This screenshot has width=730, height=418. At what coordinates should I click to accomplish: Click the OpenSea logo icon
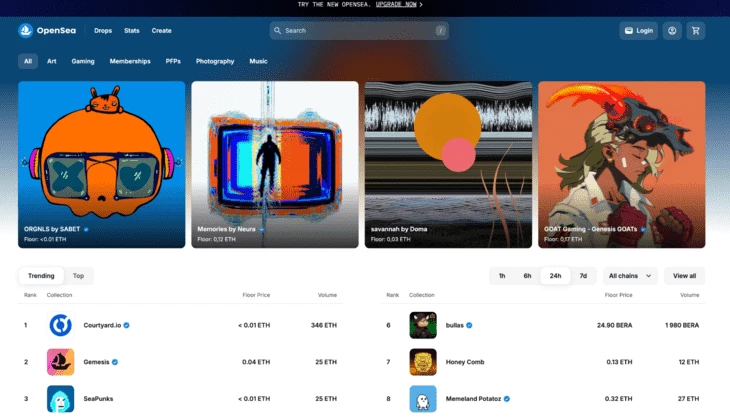[25, 30]
